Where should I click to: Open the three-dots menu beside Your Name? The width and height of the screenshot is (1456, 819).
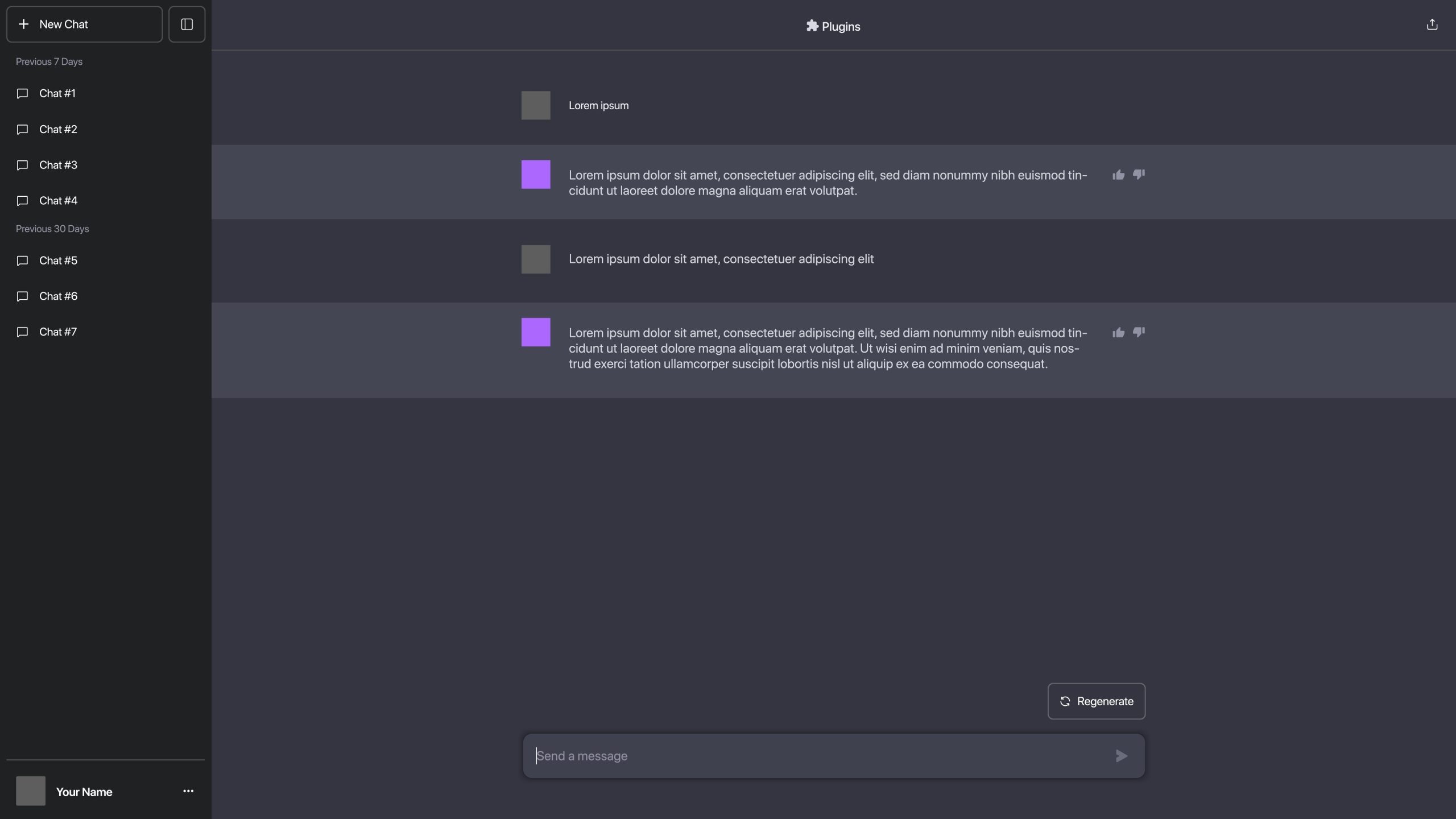188,791
